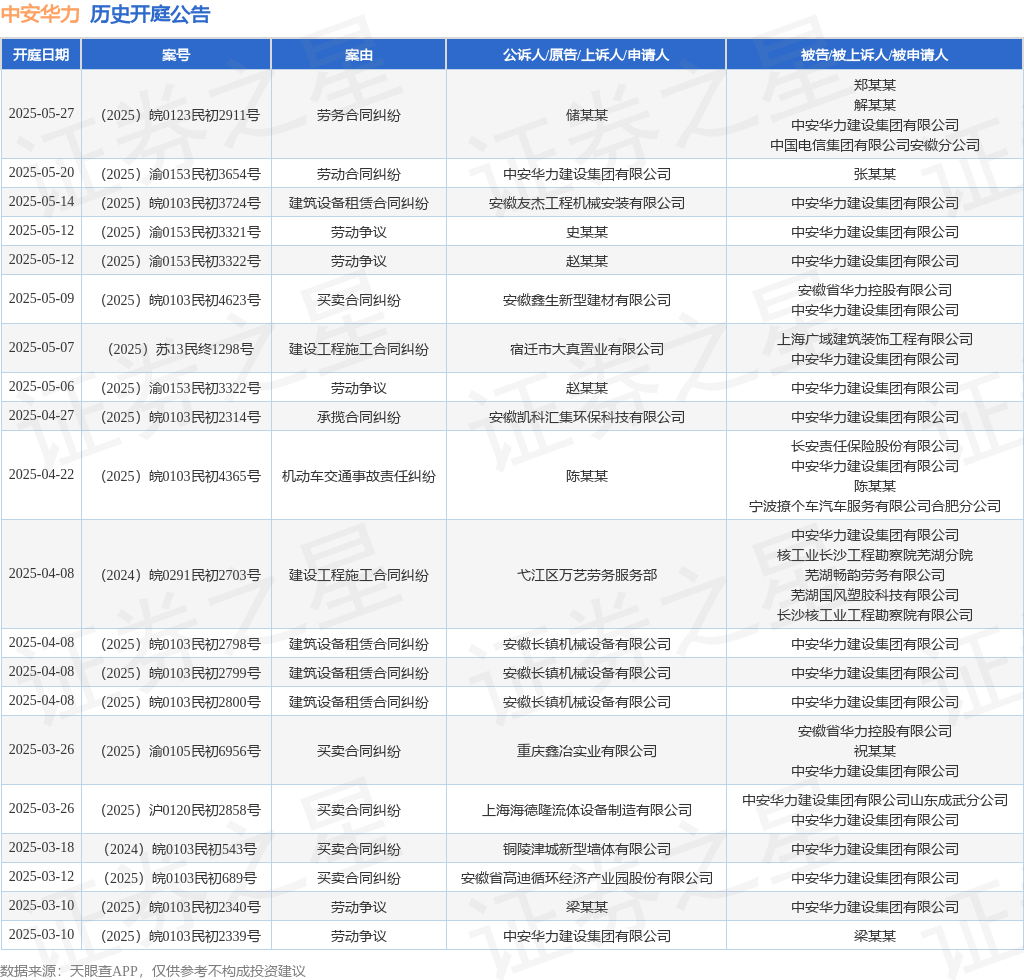Click the 被告/被上诉人/被申请人 column header
Viewport: 1024px width, 980px height.
[874, 55]
